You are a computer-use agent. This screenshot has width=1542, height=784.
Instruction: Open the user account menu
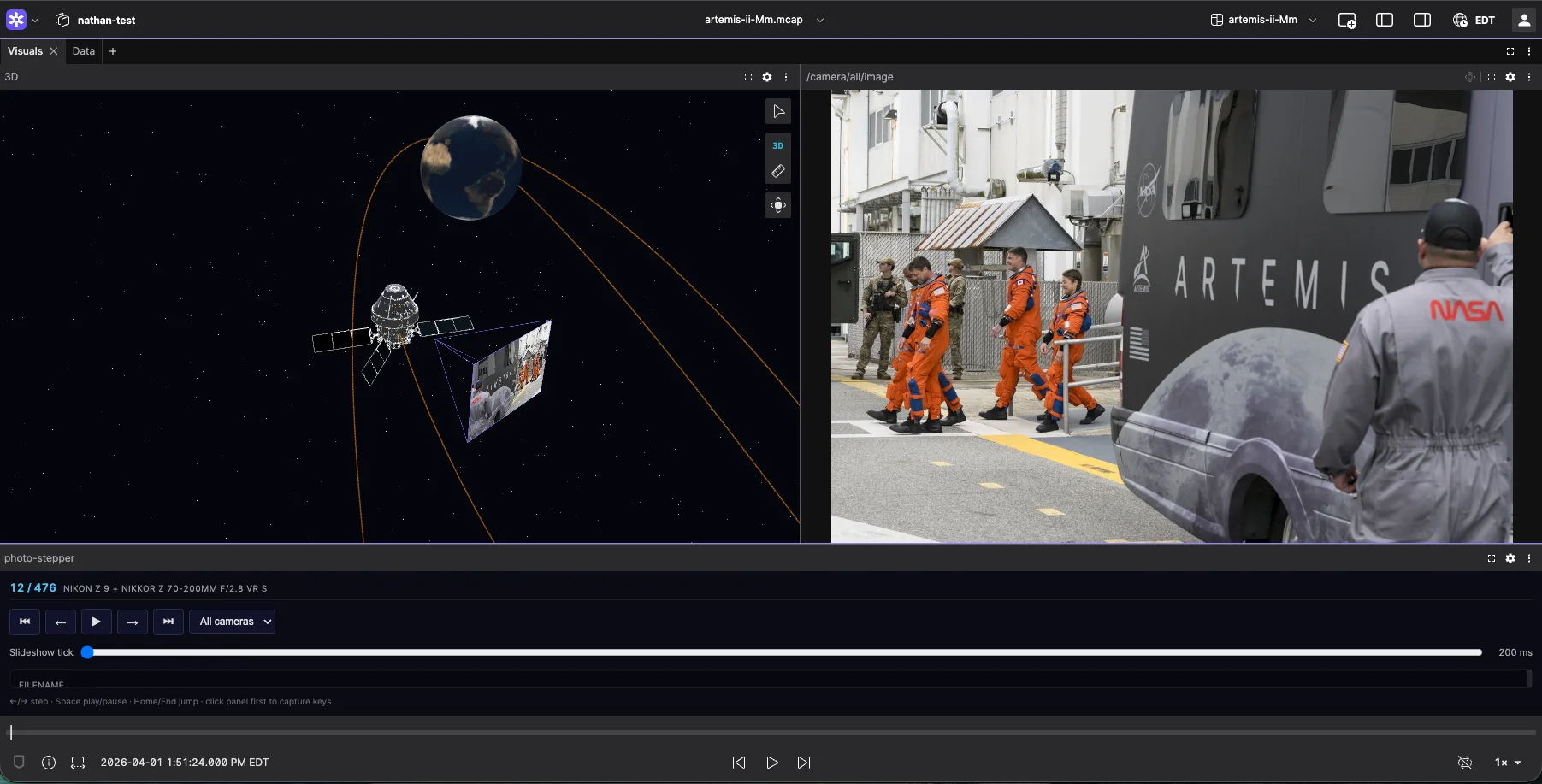point(1524,20)
